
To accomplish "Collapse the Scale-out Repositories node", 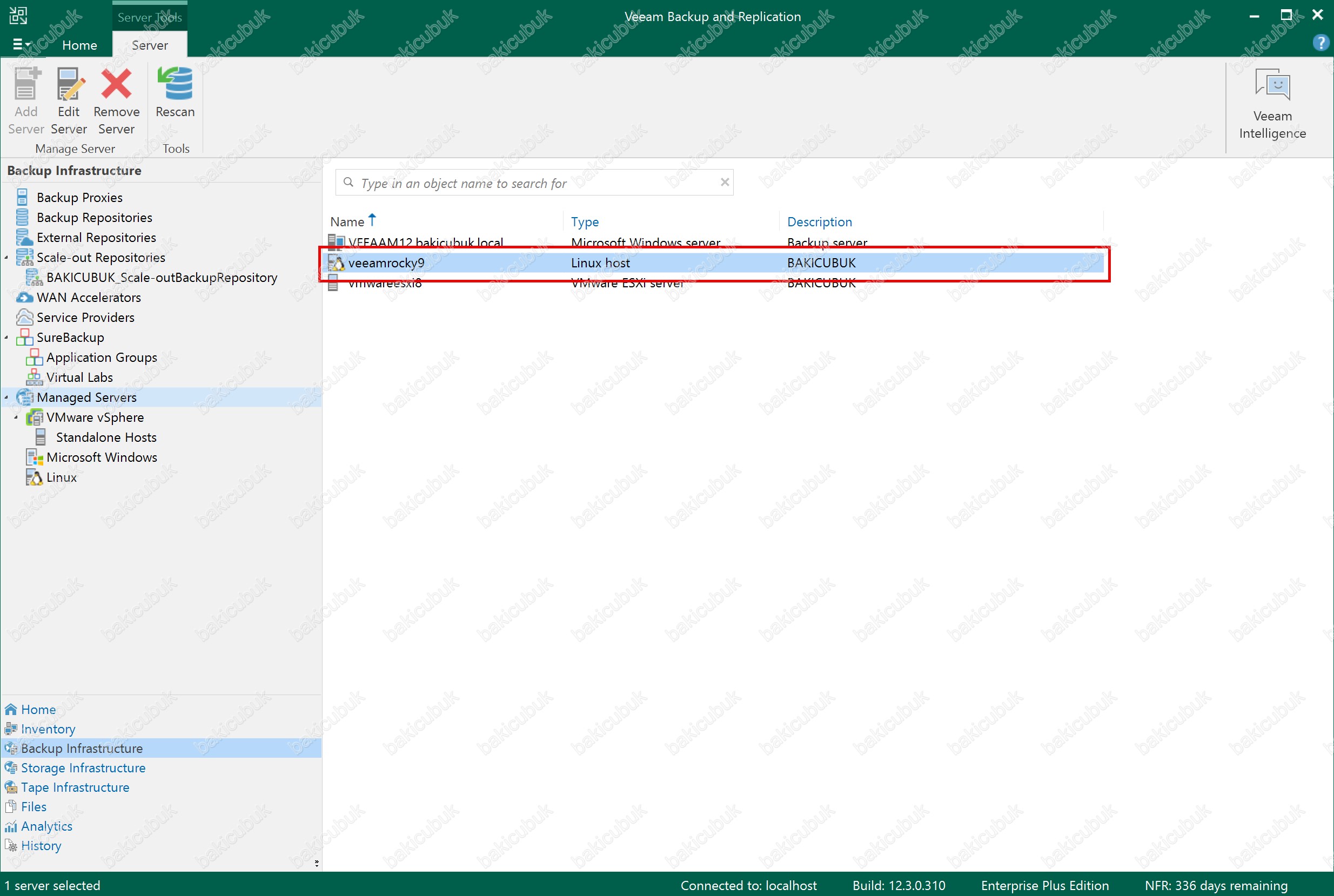I will pos(6,258).
